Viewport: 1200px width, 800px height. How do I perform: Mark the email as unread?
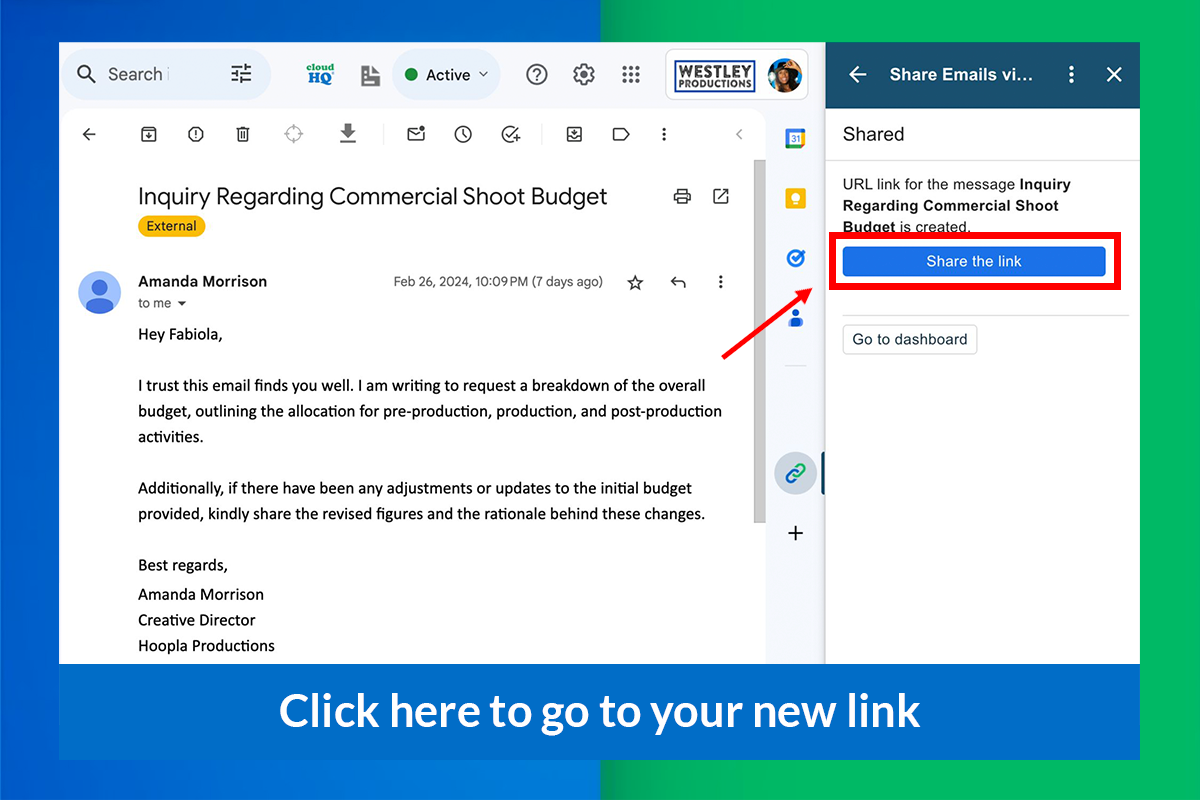tap(416, 134)
